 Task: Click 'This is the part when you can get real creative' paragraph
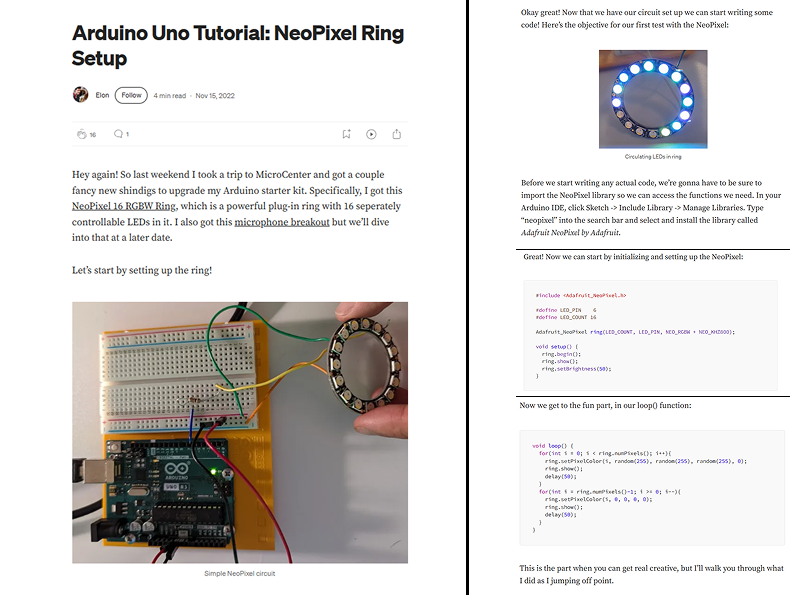coord(651,574)
